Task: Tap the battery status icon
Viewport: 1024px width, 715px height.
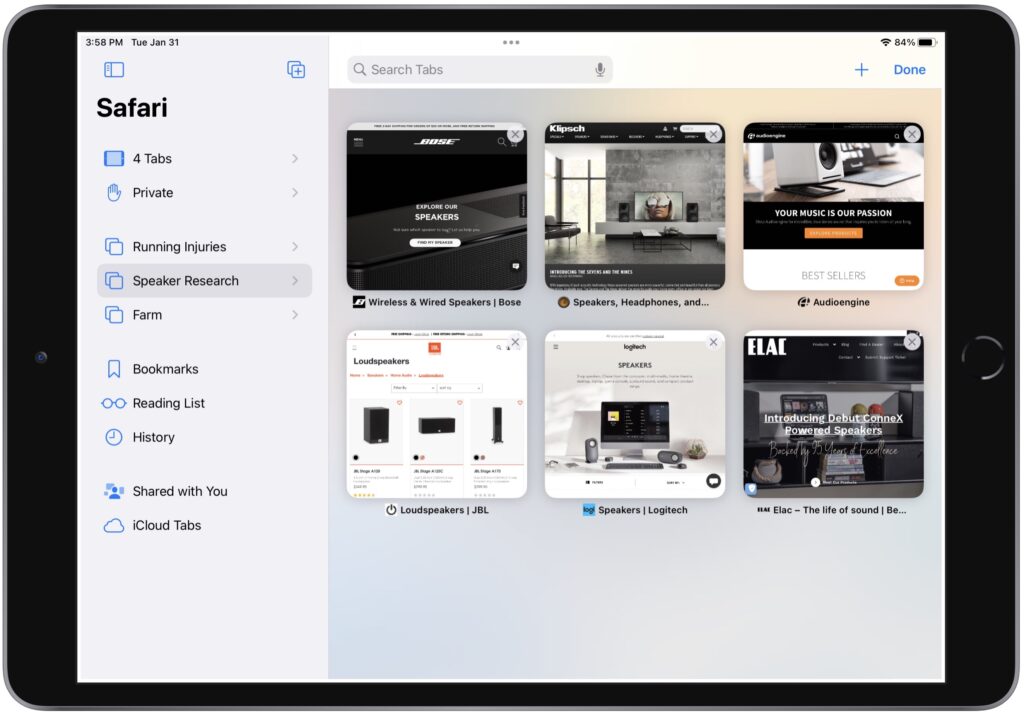Action: click(x=927, y=42)
